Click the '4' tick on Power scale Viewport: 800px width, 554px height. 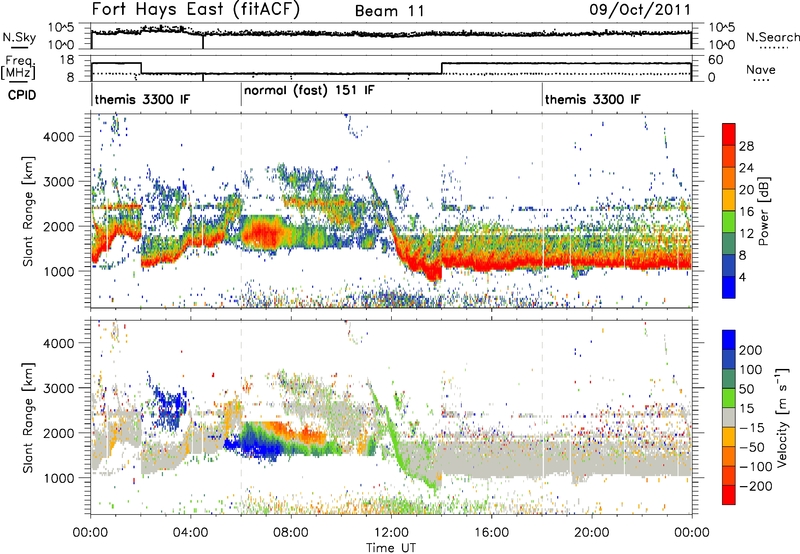click(x=742, y=277)
